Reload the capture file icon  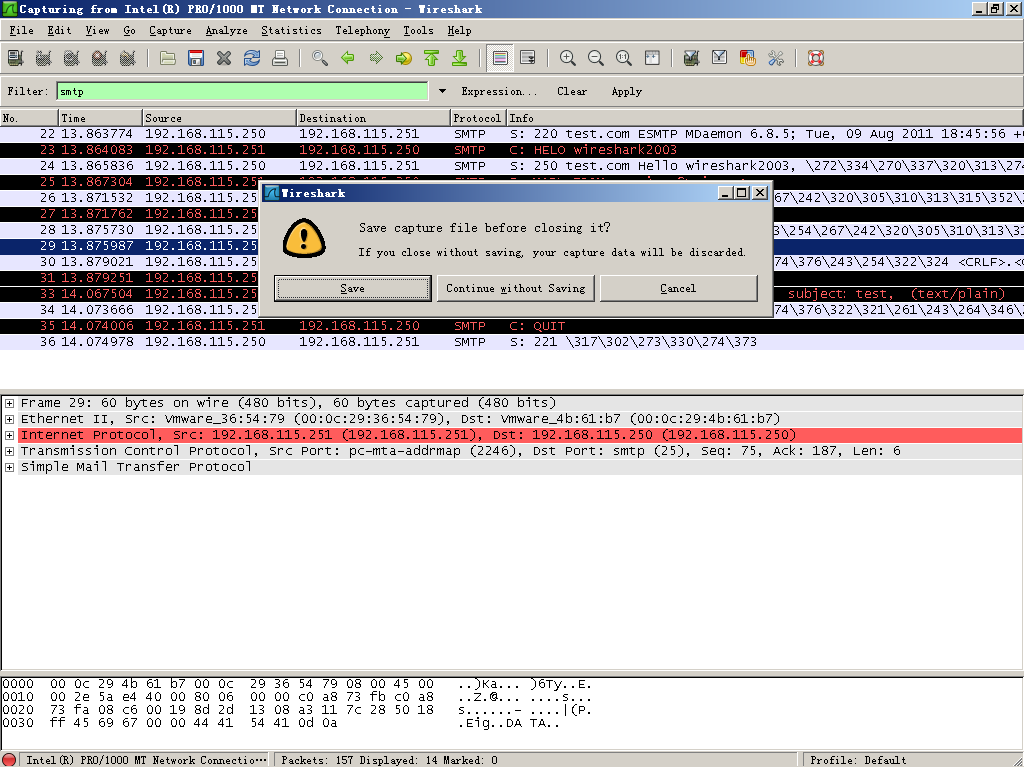252,58
